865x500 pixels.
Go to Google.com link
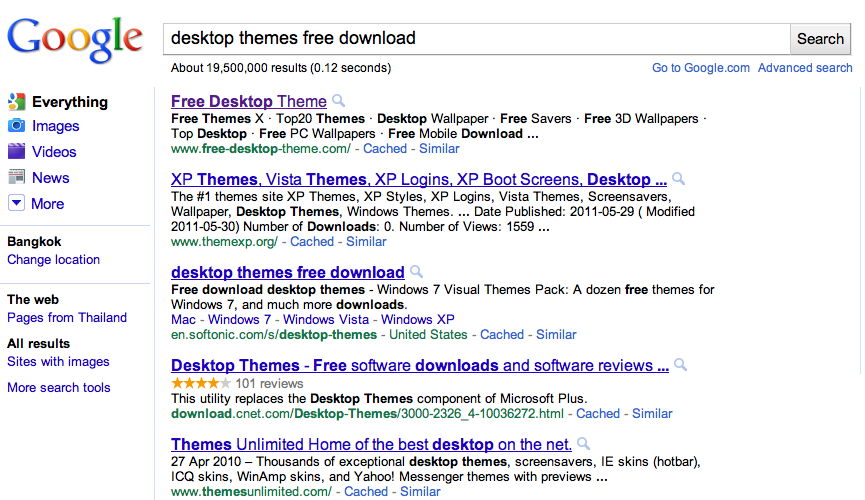pyautogui.click(x=701, y=68)
